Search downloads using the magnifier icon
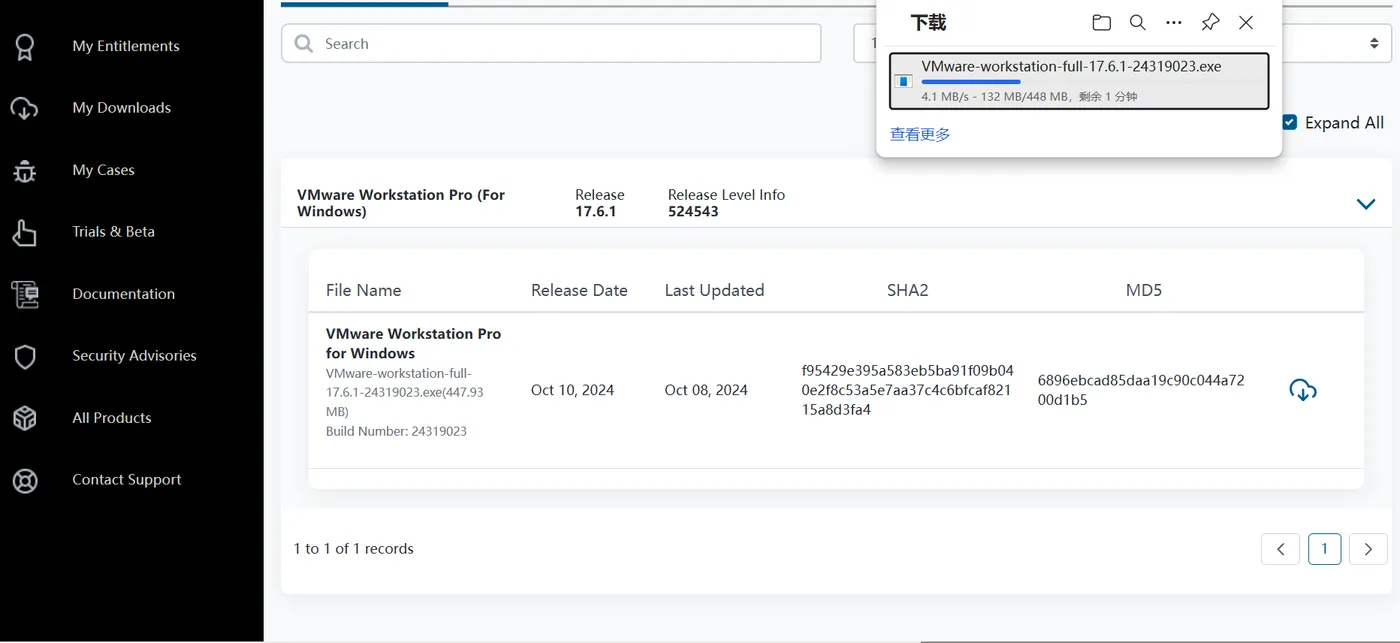The height and width of the screenshot is (643, 1400). tap(1137, 23)
